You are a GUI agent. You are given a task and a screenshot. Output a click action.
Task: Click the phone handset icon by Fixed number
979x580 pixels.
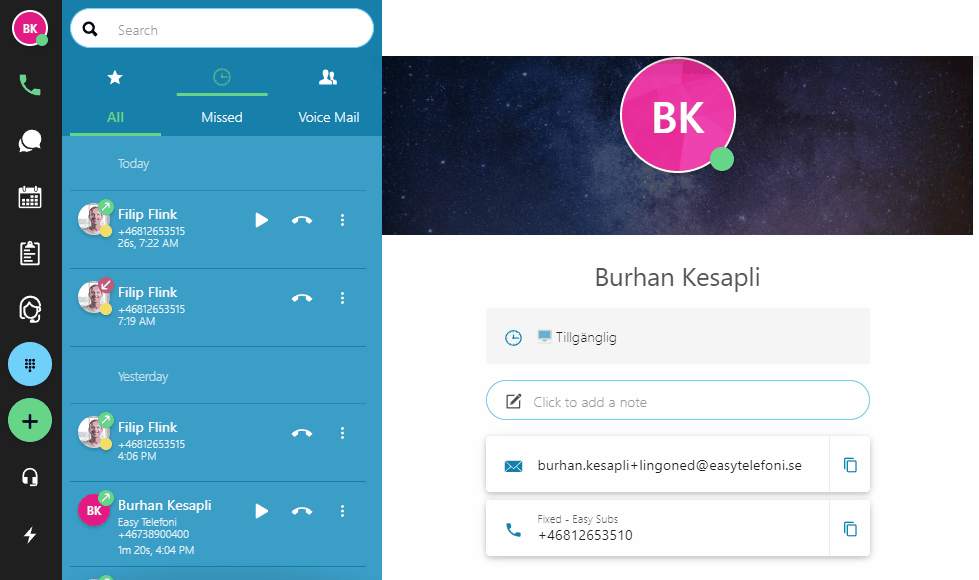513,529
